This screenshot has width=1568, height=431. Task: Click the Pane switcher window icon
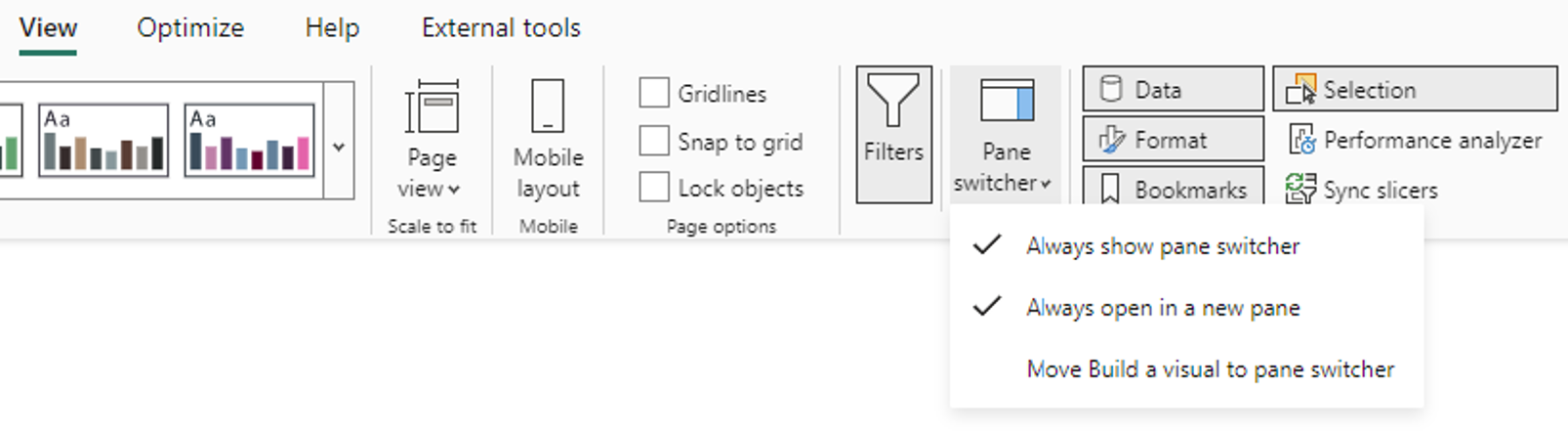pyautogui.click(x=1007, y=101)
